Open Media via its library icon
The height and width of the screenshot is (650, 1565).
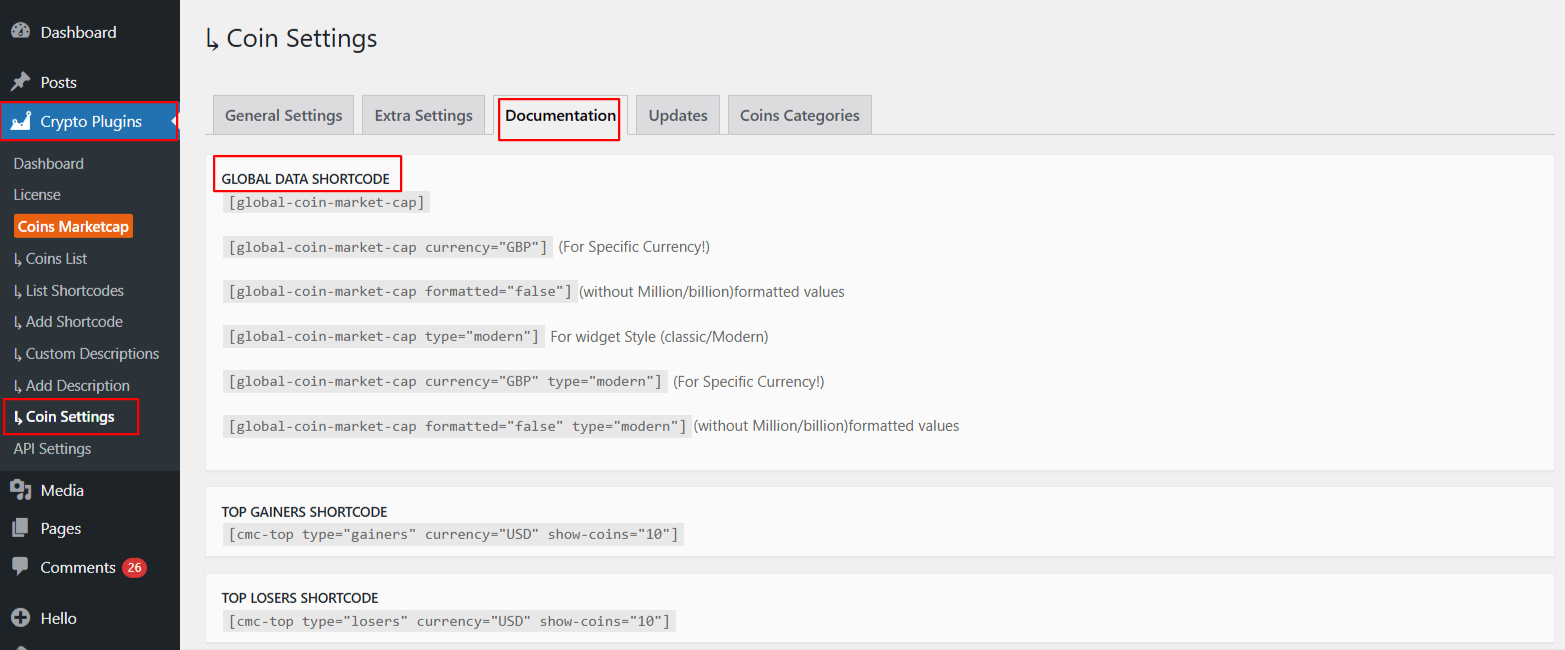tap(21, 489)
